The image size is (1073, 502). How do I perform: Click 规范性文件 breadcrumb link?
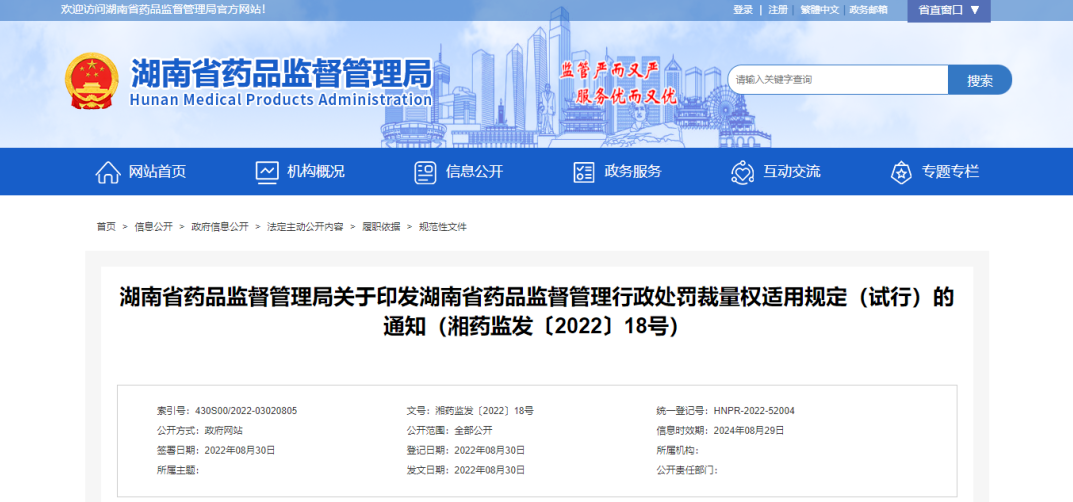click(x=442, y=227)
